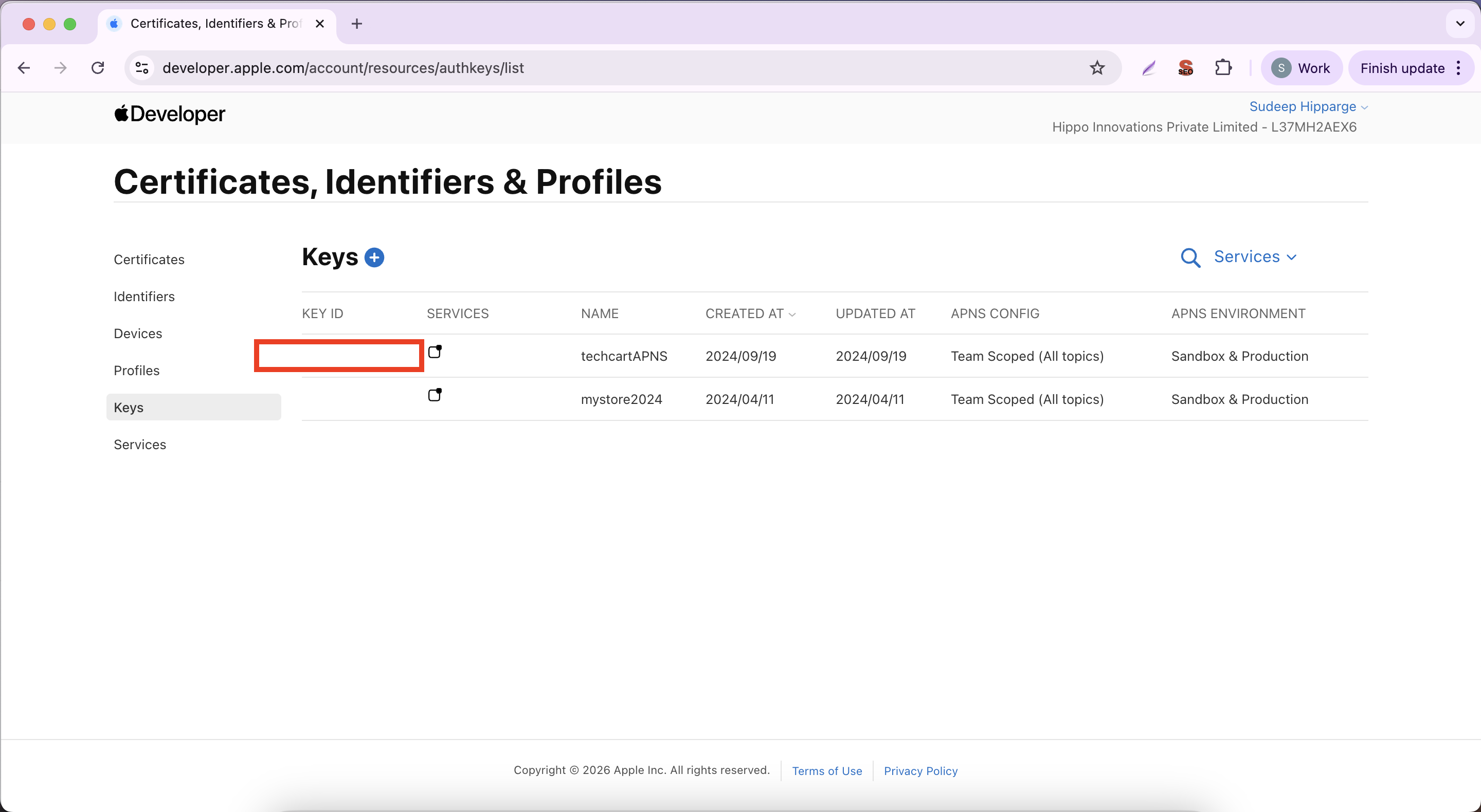Screen dimensions: 1481x812
Task: Expand the Services filter dropdown
Action: pos(1255,257)
